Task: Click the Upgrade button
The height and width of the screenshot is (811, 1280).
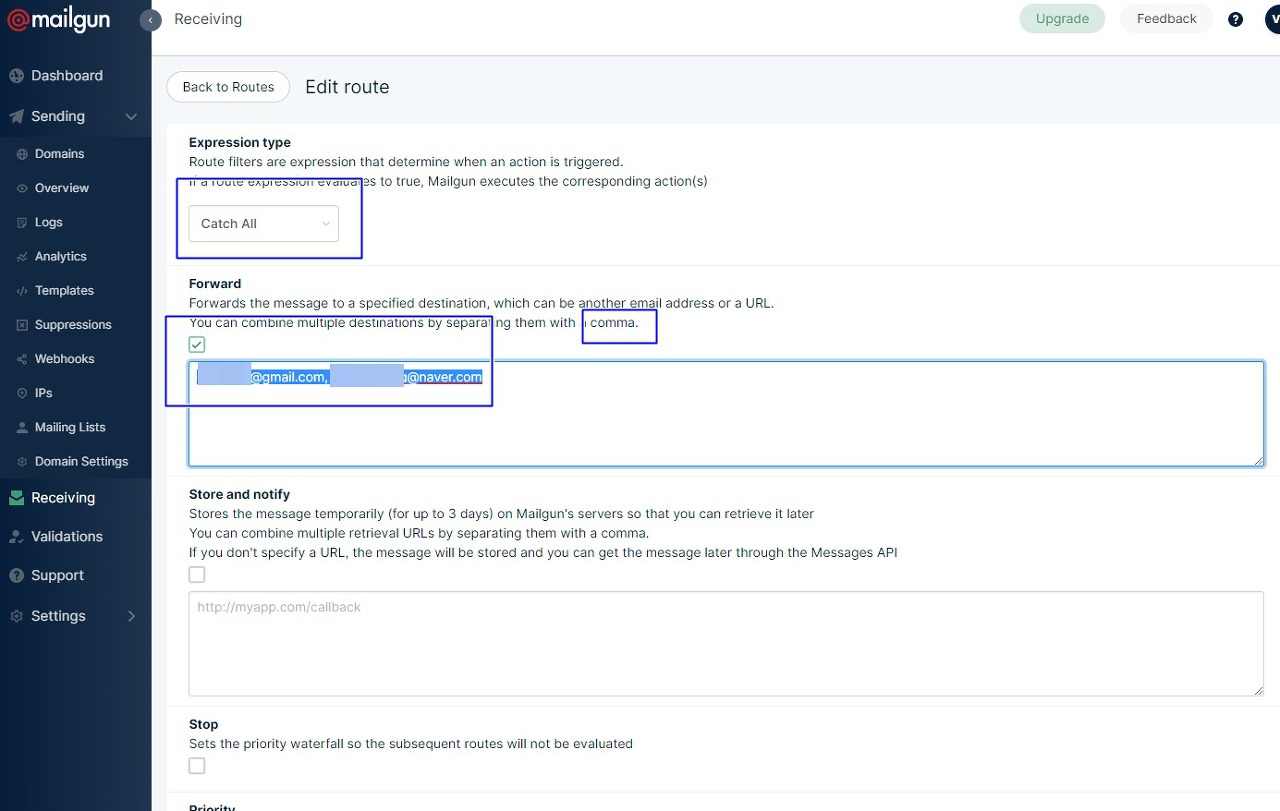Action: click(1062, 19)
